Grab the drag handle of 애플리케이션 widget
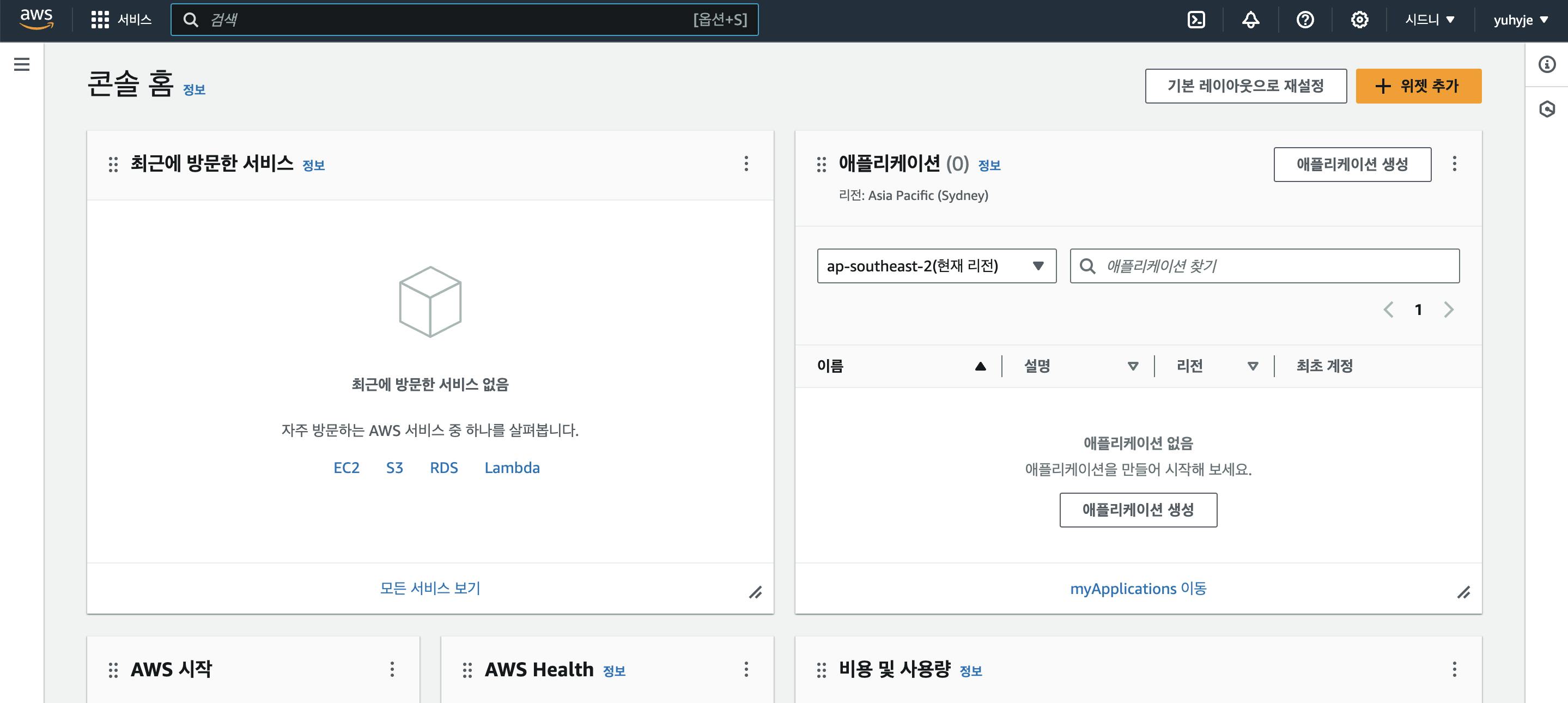Screen dimensions: 1568x703 pyautogui.click(x=822, y=165)
